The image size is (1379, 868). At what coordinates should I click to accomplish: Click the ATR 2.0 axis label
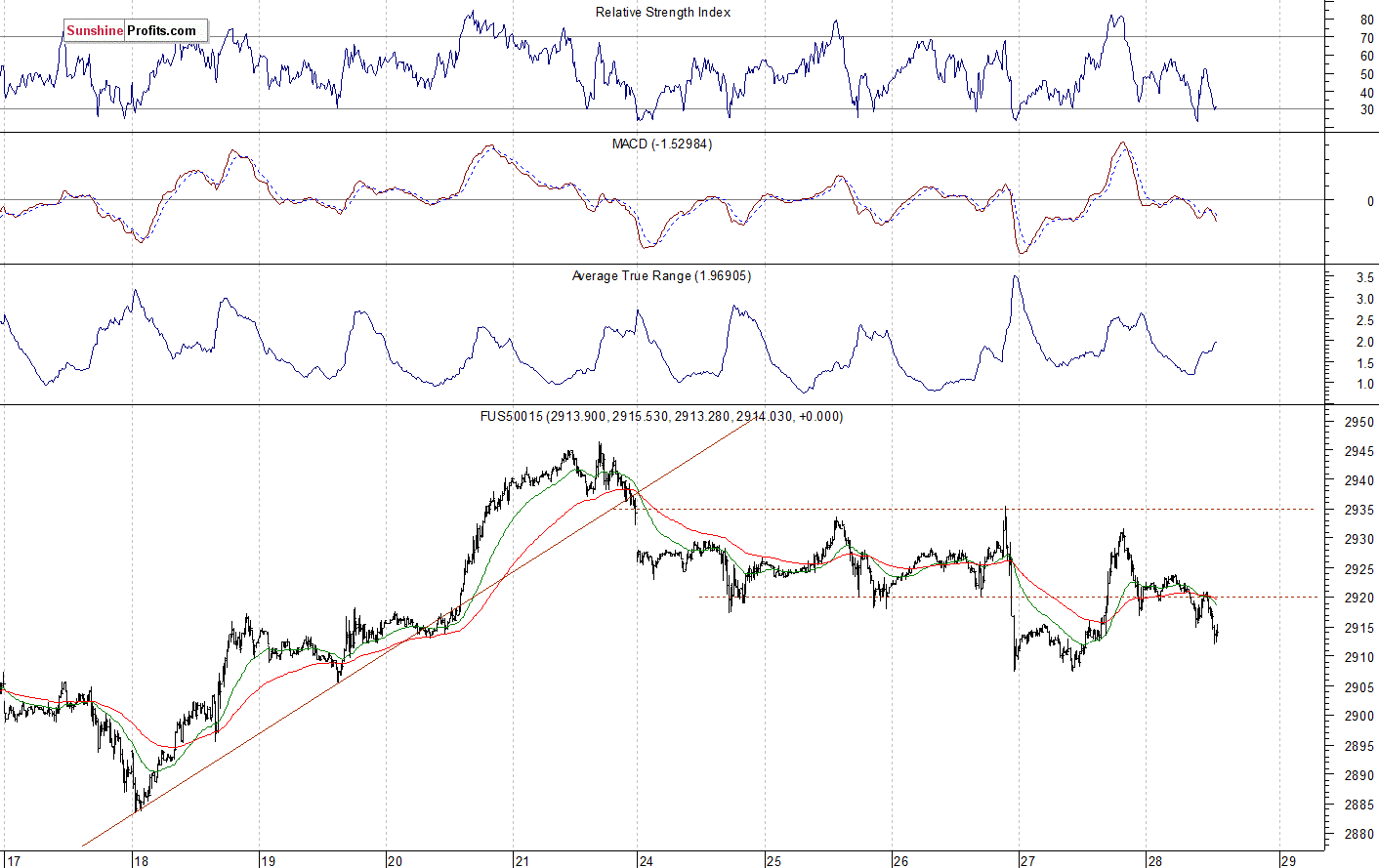click(x=1364, y=343)
